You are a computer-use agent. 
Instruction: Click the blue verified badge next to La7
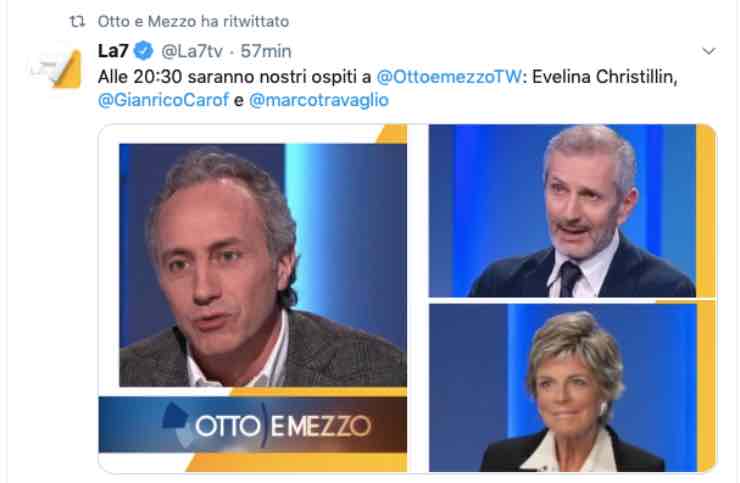(144, 51)
